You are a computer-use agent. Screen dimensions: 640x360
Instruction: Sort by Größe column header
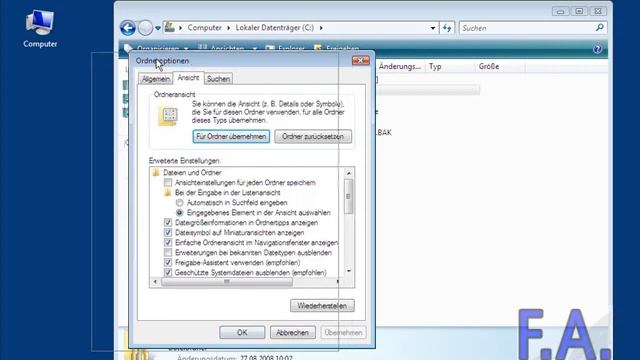coord(489,67)
